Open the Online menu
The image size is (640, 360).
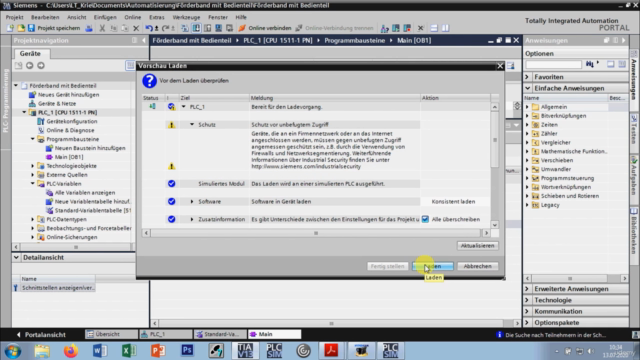[x=133, y=17]
